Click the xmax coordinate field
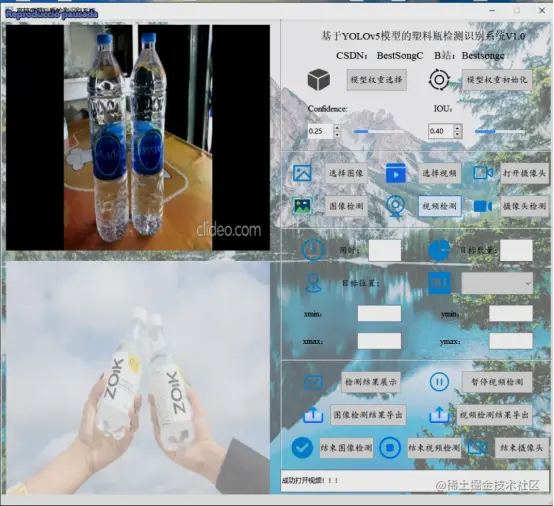The height and width of the screenshot is (506, 554). pyautogui.click(x=379, y=341)
